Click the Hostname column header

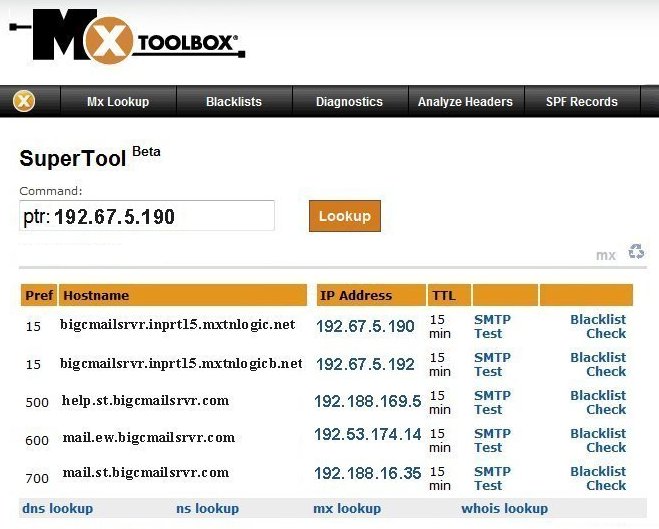coord(183,295)
